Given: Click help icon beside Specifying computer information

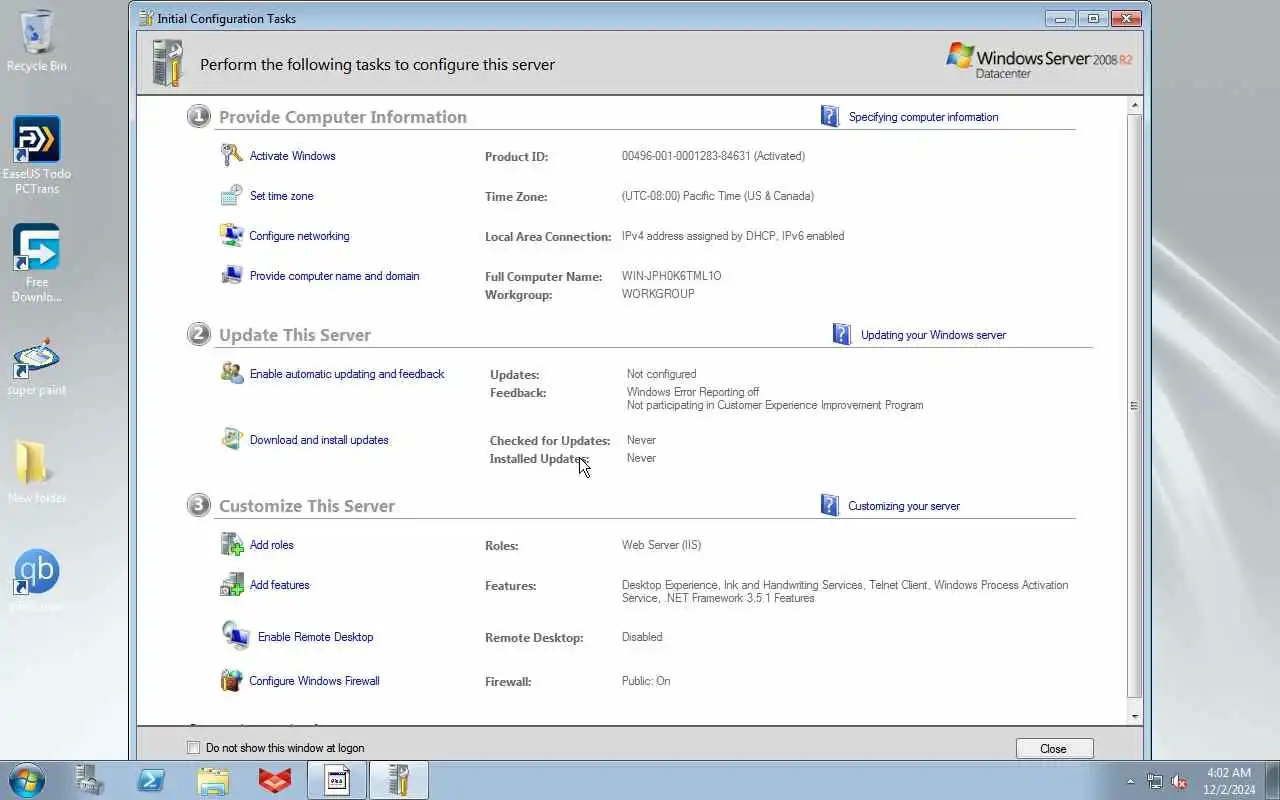Looking at the screenshot, I should [830, 116].
